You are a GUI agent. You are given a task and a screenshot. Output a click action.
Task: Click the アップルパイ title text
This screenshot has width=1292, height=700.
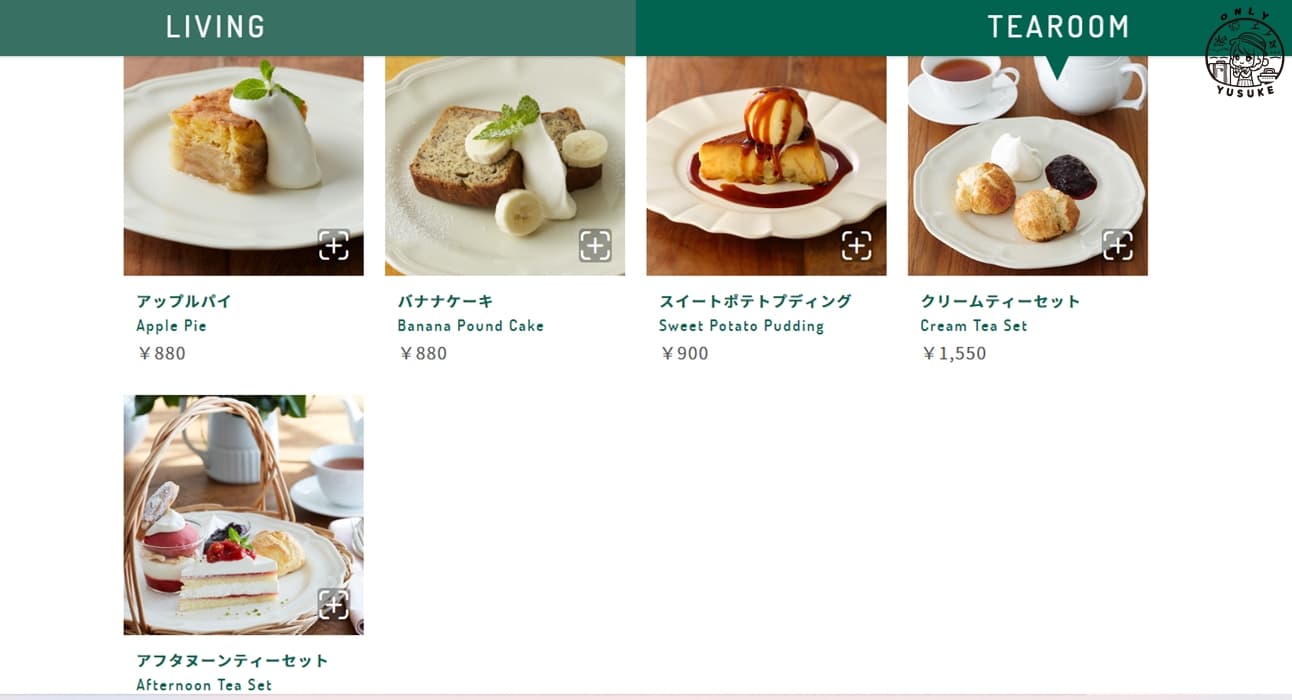point(184,301)
